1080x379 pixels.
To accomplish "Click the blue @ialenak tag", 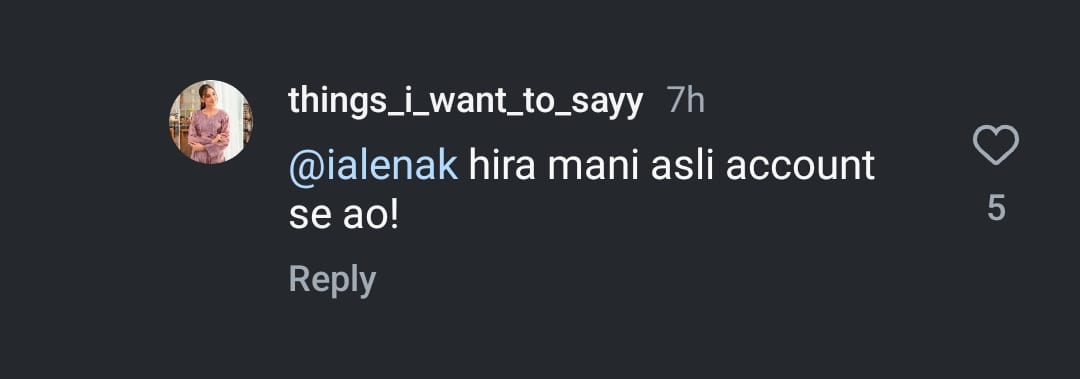I will tap(373, 166).
